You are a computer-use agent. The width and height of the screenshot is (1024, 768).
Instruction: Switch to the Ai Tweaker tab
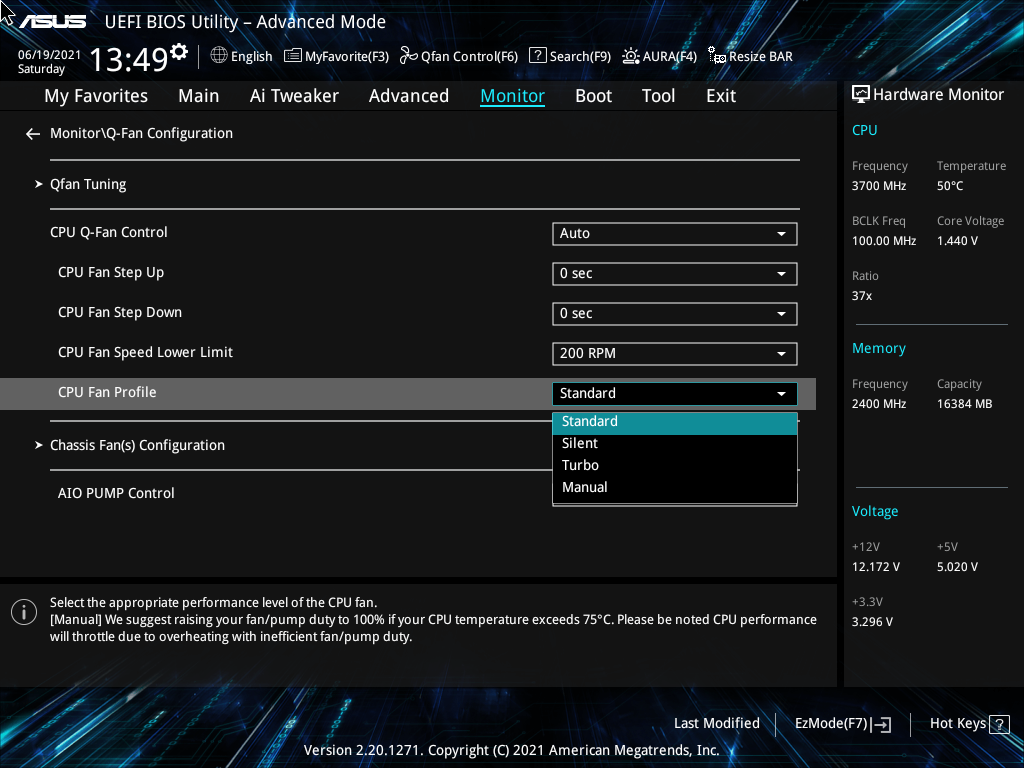294,95
